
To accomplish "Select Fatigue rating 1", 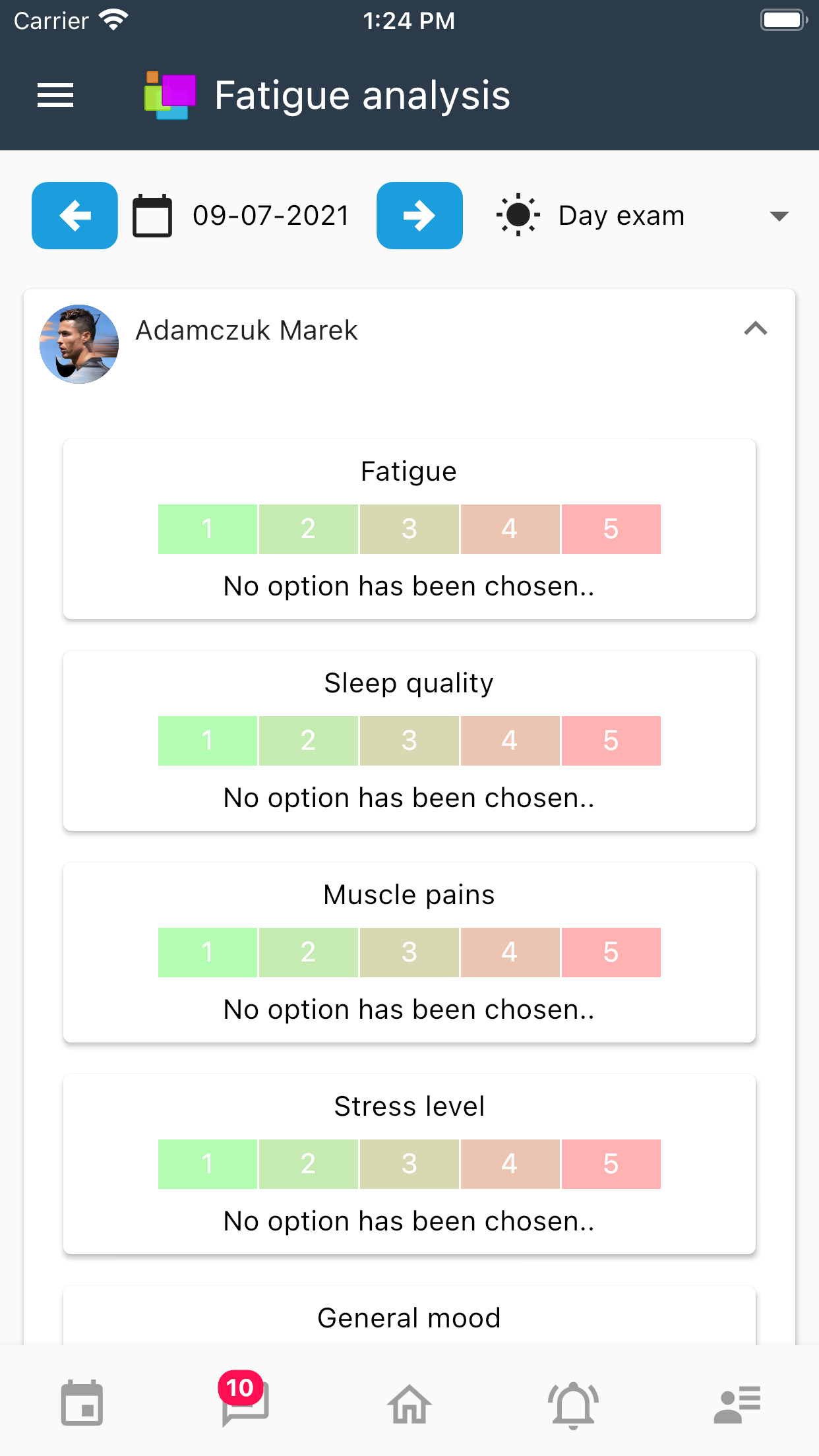I will 208,529.
